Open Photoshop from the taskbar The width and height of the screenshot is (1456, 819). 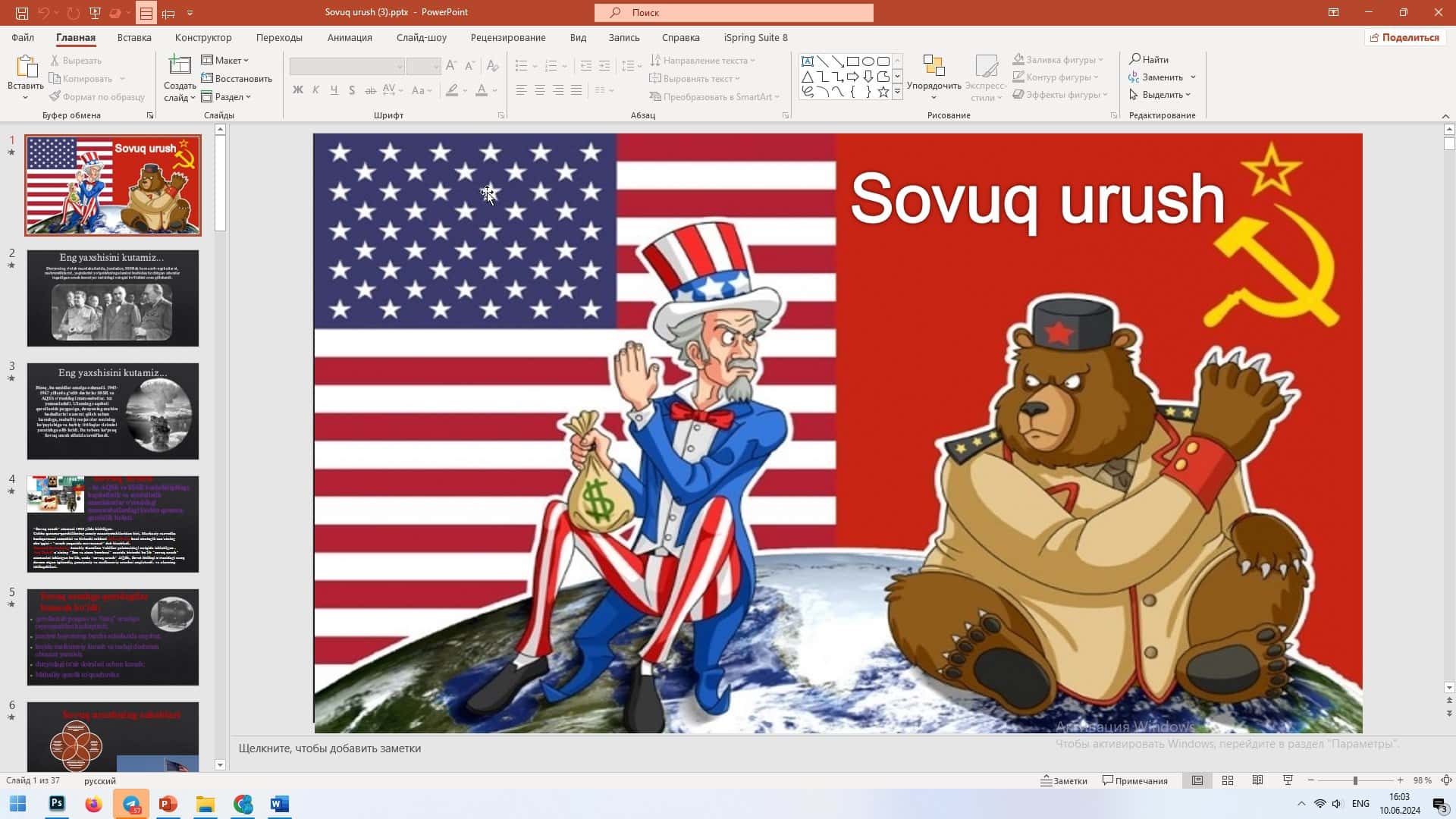coord(57,804)
